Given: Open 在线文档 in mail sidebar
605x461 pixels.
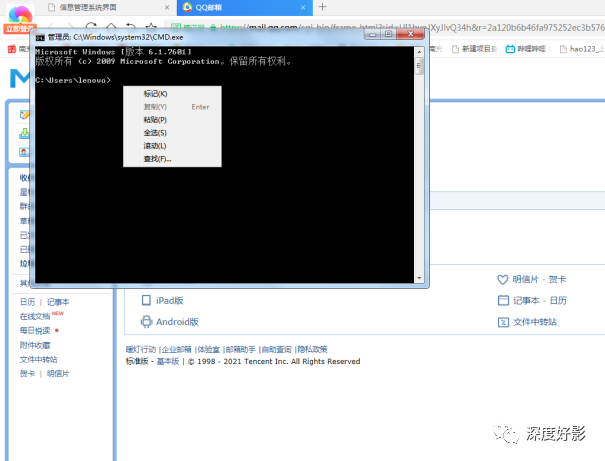Looking at the screenshot, I should (x=35, y=316).
